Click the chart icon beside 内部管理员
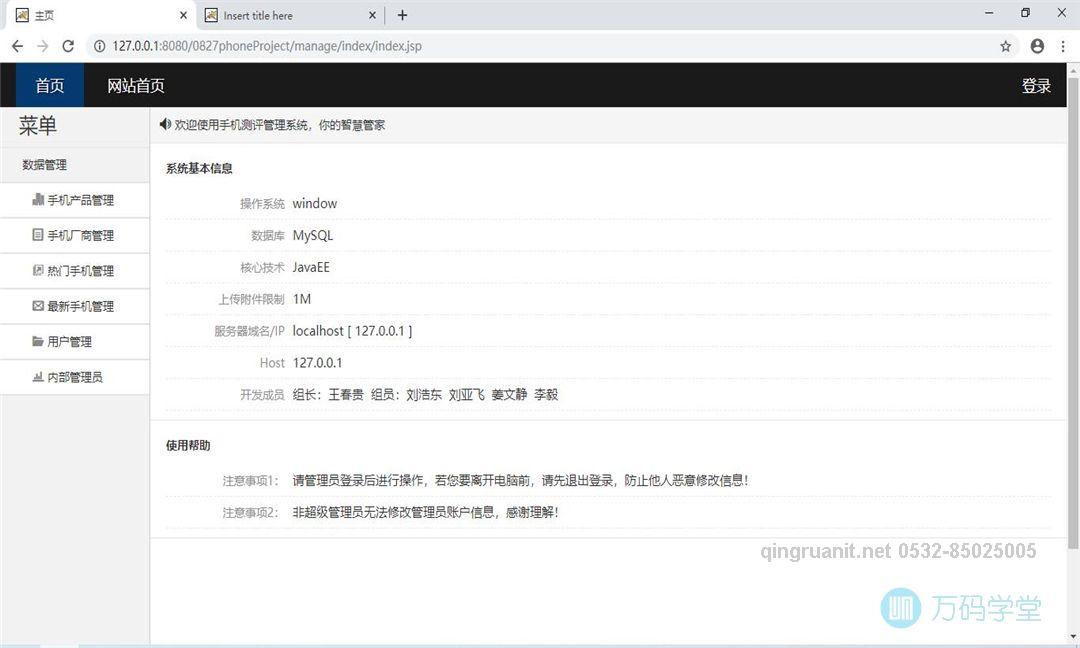1080x648 pixels. click(35, 377)
